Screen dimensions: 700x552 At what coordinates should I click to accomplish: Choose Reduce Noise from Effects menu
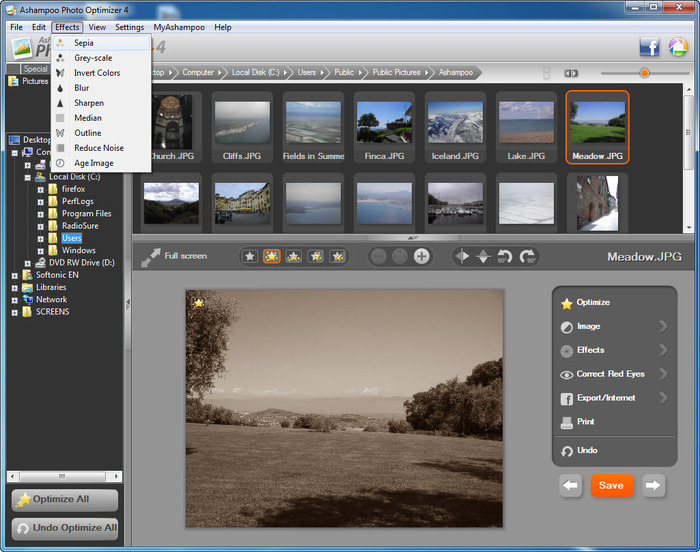[x=101, y=148]
